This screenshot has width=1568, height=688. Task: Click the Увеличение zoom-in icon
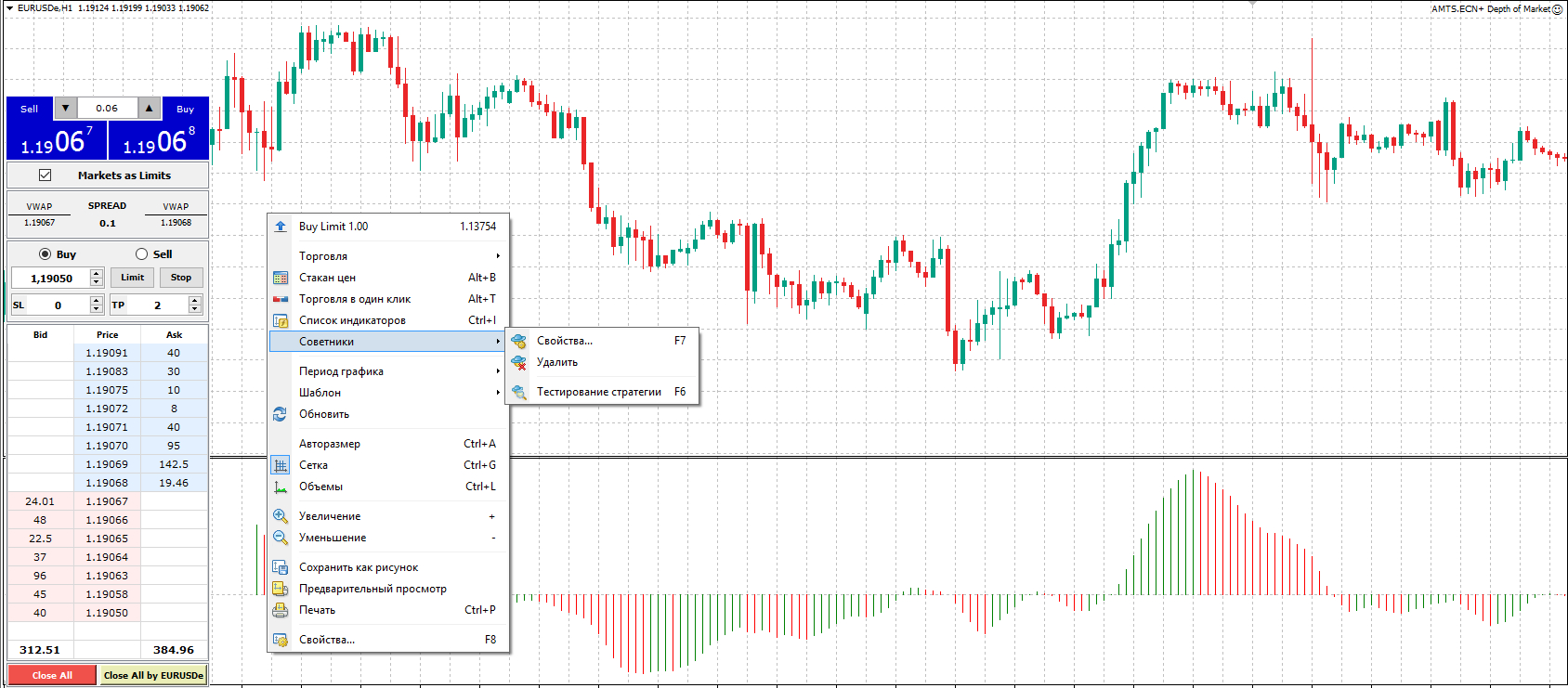pos(281,516)
